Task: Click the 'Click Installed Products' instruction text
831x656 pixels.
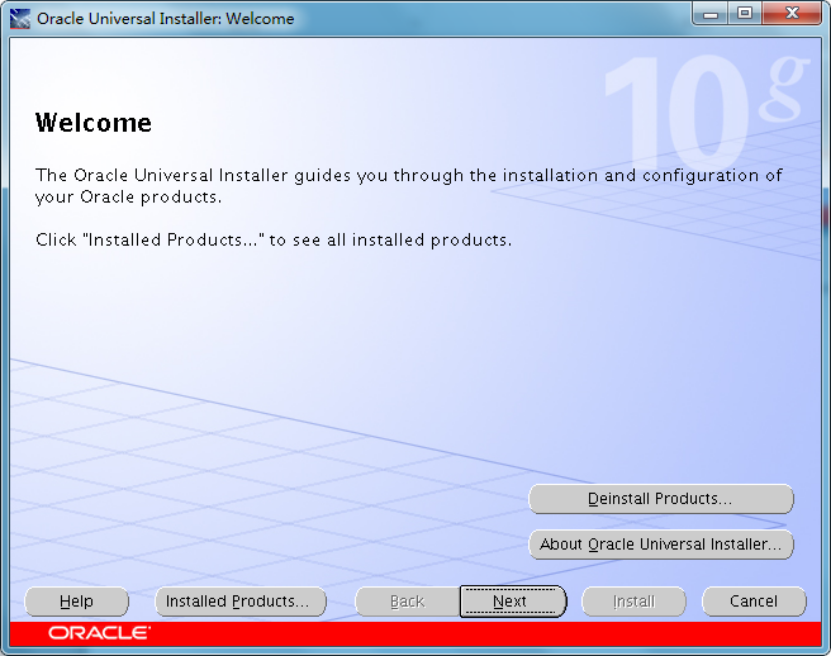Action: (273, 240)
